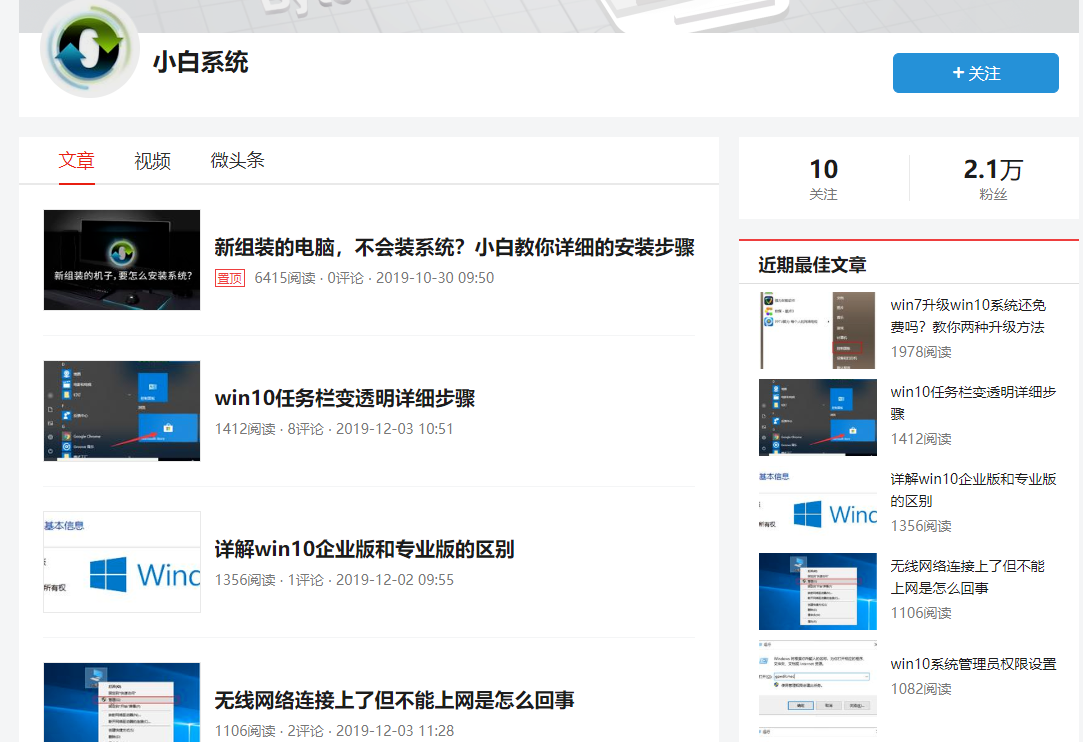Viewport: 1083px width, 742px height.
Task: Click the 小白系统 account name
Action: pyautogui.click(x=200, y=62)
